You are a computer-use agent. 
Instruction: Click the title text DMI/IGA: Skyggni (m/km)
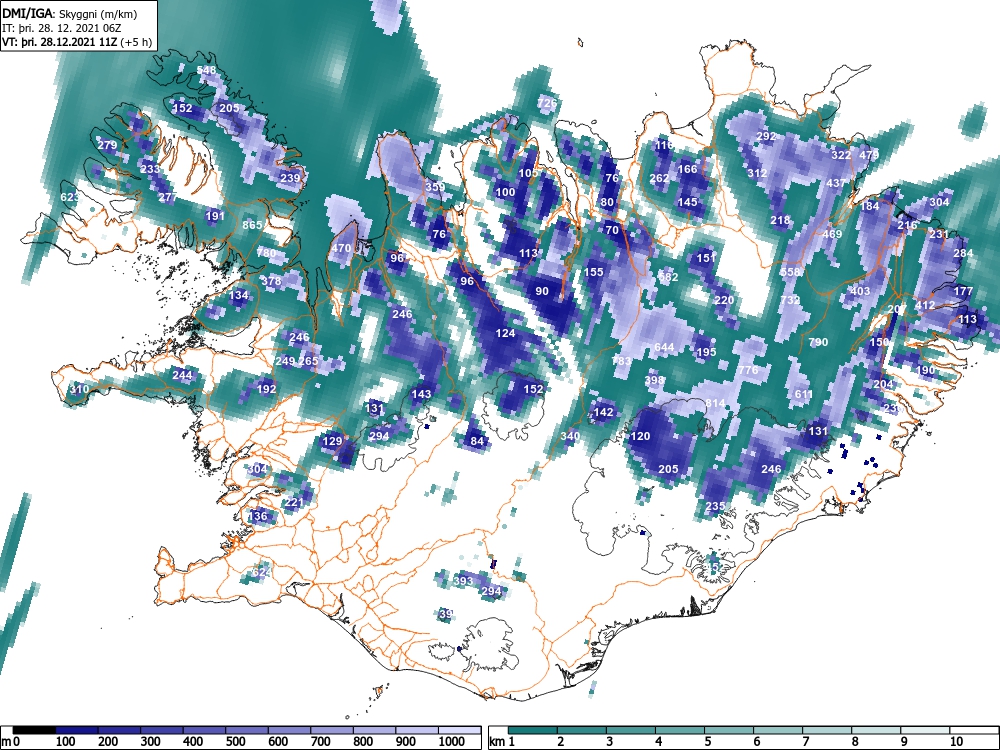(70, 13)
